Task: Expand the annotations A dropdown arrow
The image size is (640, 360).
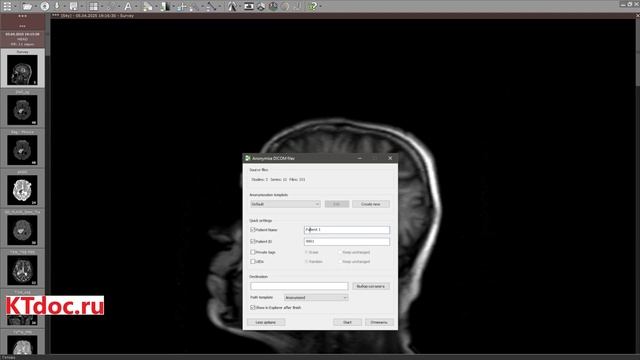Action: coord(136,6)
